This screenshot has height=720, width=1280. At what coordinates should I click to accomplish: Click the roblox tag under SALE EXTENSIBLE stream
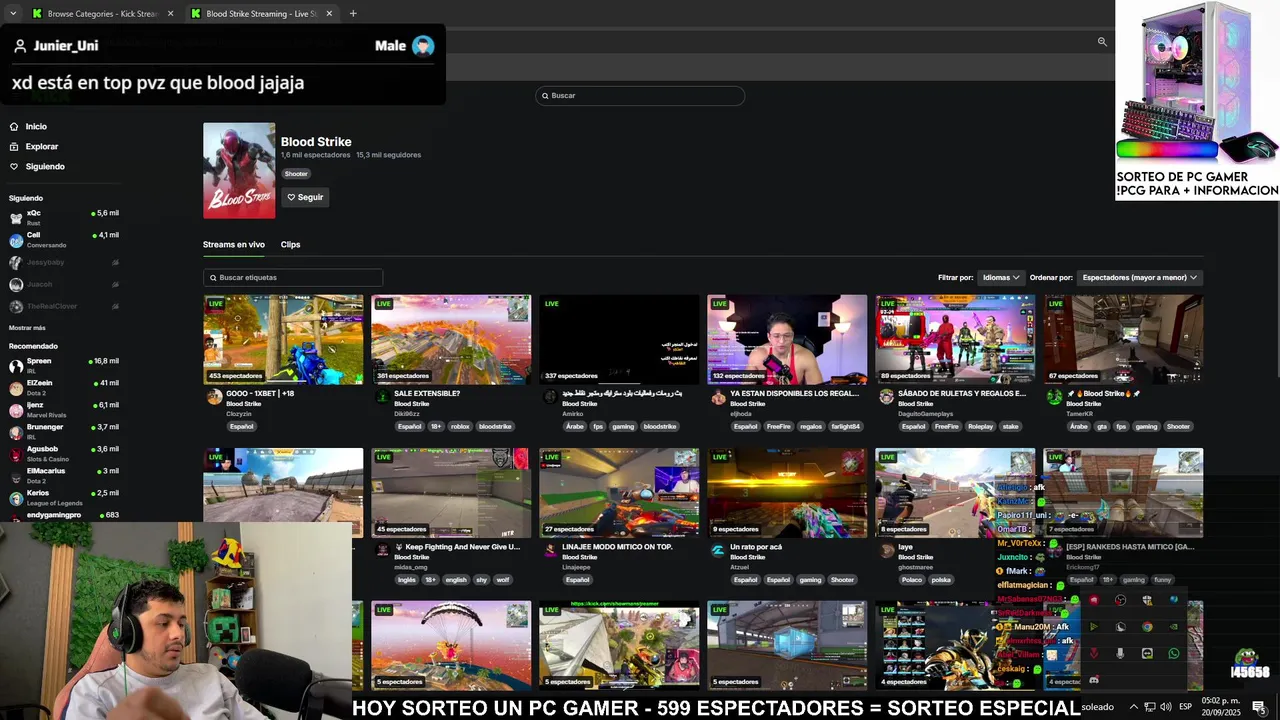460,426
